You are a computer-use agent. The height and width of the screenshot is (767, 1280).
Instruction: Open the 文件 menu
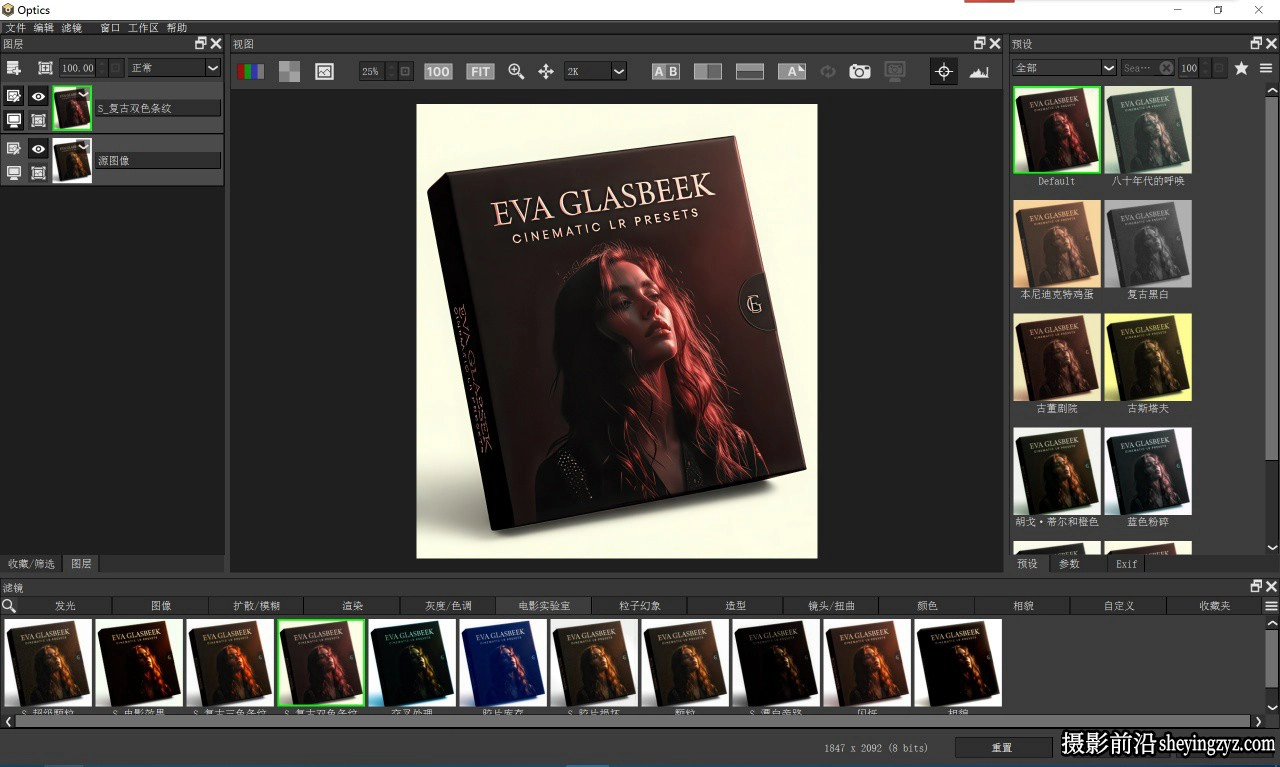[16, 28]
